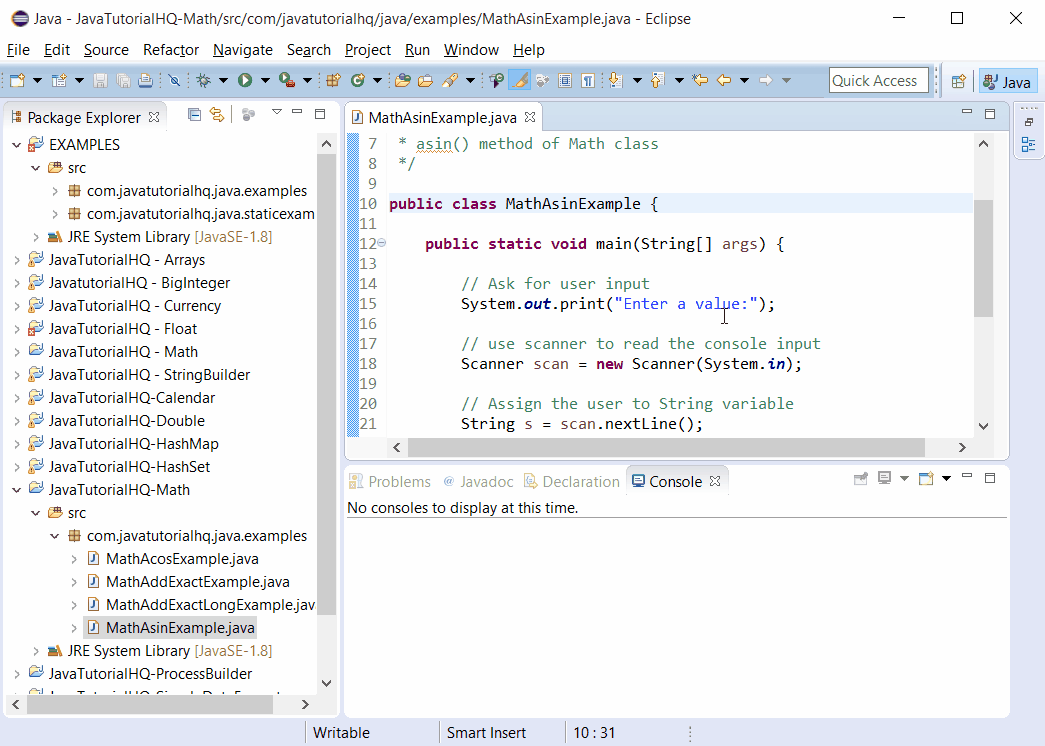1045x746 pixels.
Task: Click the Quick Access search field
Action: 878,81
